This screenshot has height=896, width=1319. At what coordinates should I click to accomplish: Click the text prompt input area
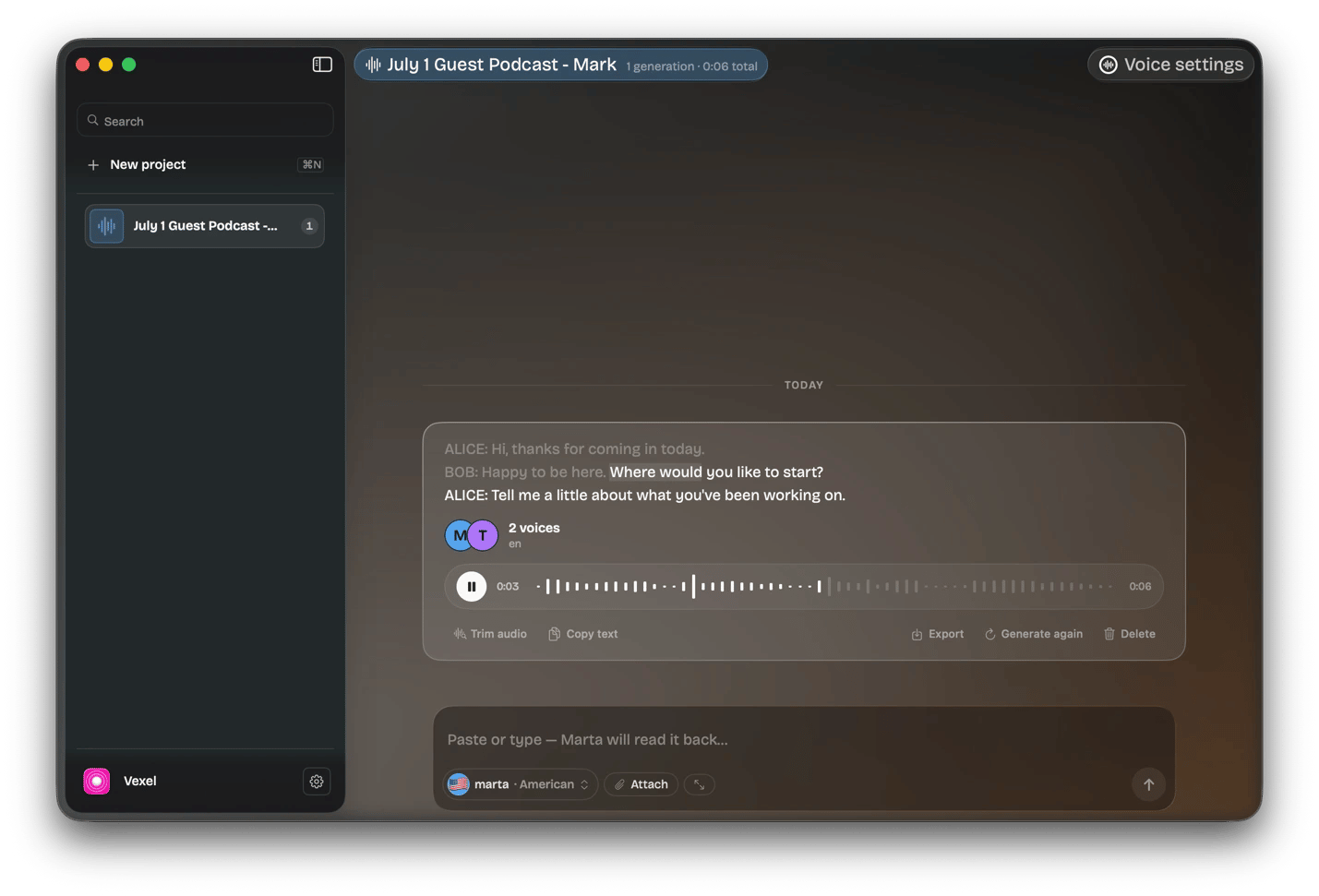803,739
